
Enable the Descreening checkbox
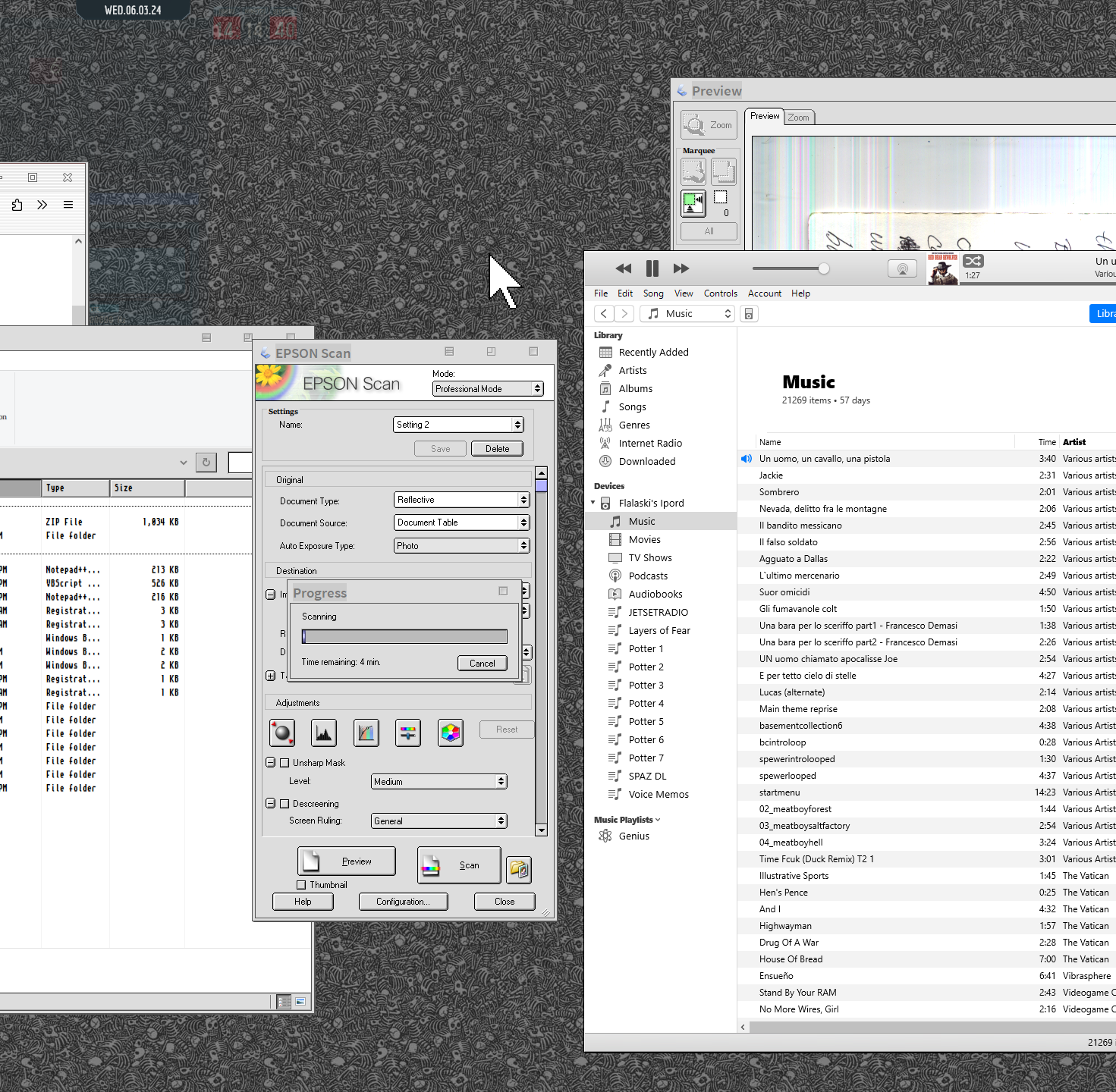point(285,804)
